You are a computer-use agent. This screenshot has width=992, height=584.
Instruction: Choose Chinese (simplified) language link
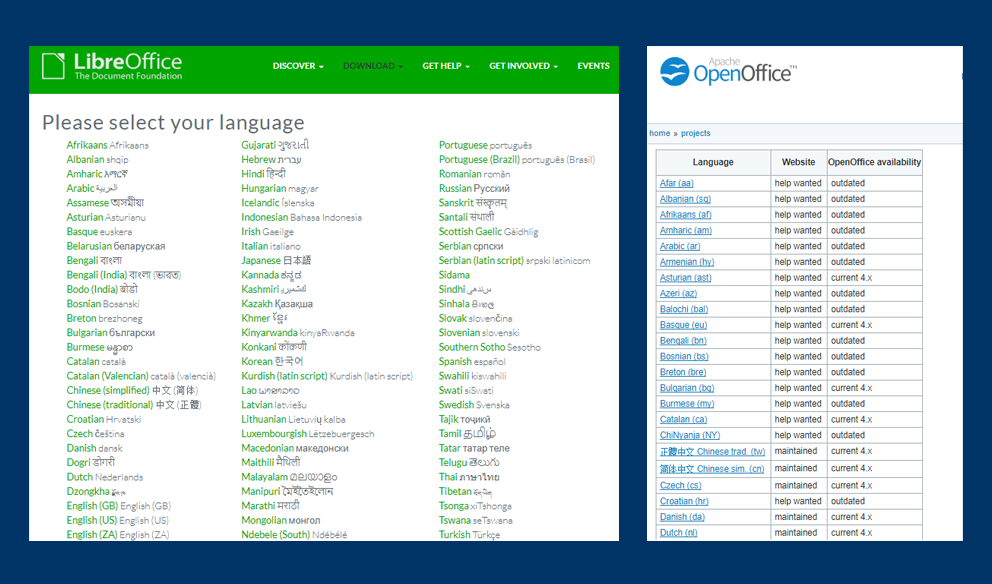tap(108, 390)
